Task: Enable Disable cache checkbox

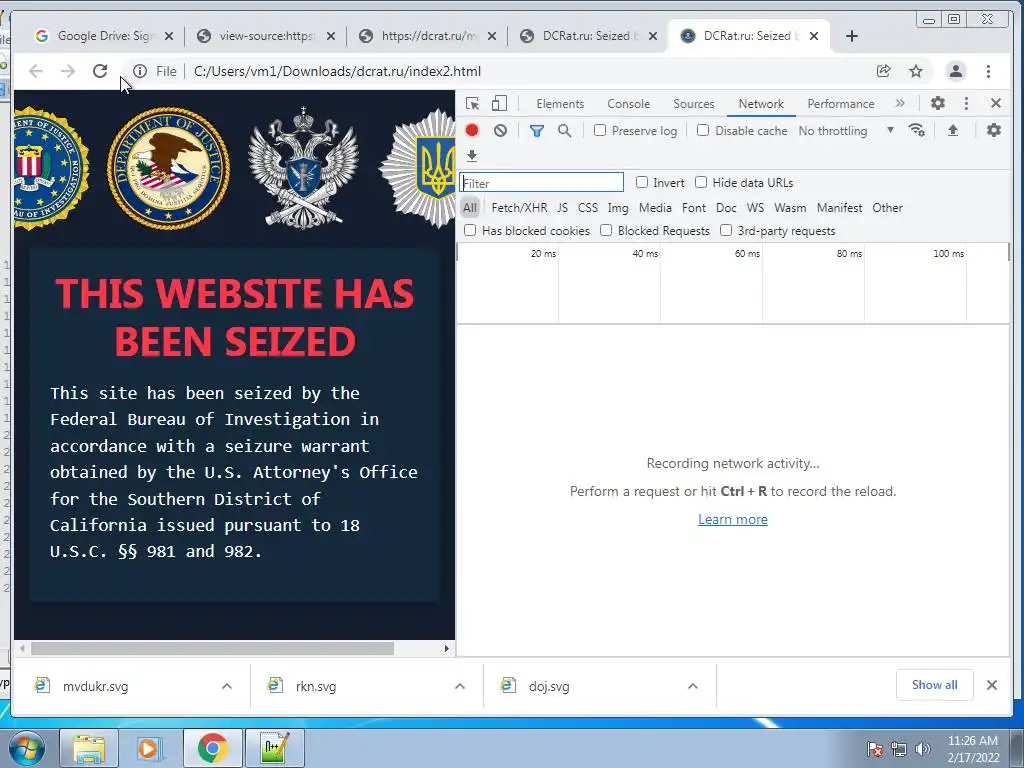Action: 703,130
